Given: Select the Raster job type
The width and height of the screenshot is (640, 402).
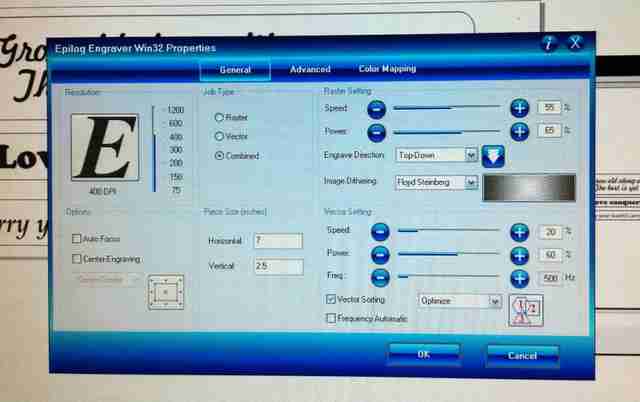Looking at the screenshot, I should [219, 118].
